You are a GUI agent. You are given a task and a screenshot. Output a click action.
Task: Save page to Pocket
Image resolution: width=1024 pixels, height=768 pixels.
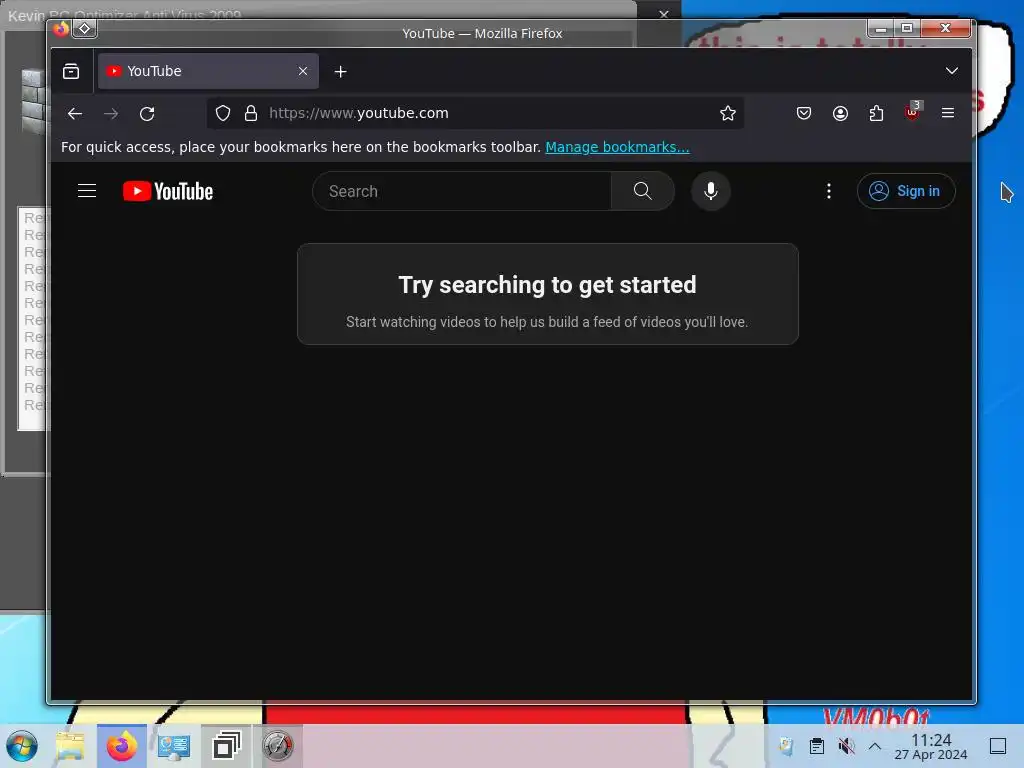(804, 114)
